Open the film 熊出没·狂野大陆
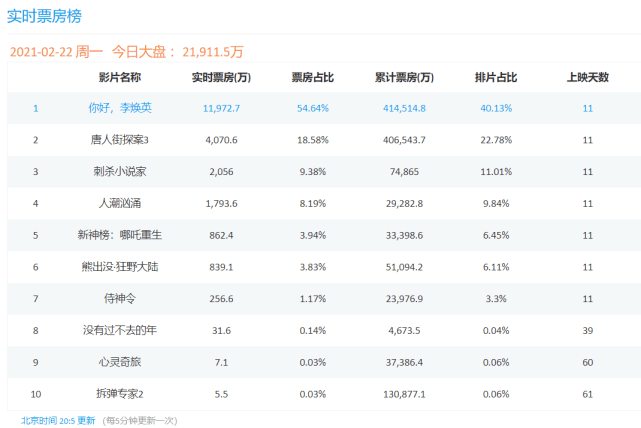The width and height of the screenshot is (641, 428). (120, 267)
